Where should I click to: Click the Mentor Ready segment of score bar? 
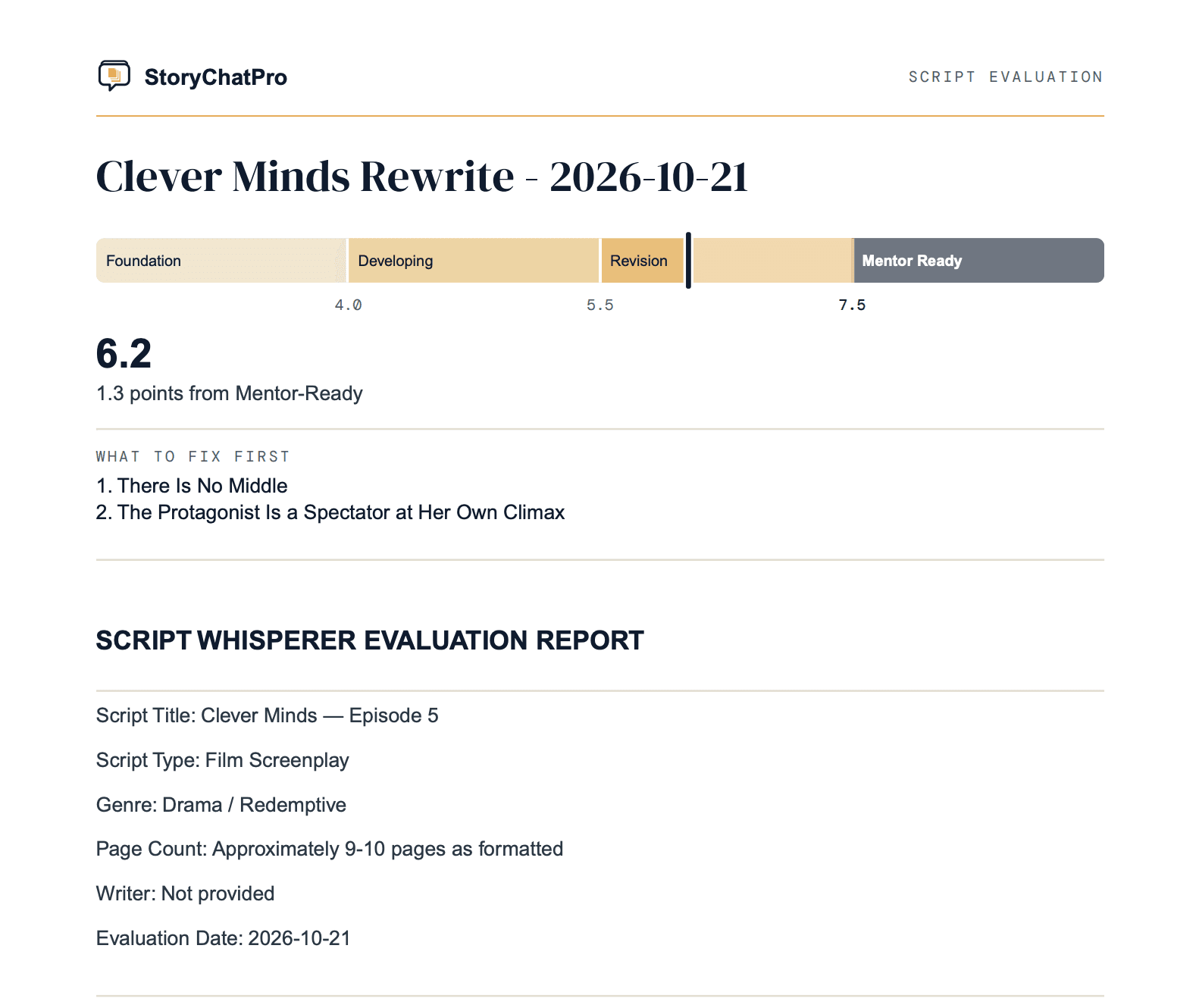(978, 261)
